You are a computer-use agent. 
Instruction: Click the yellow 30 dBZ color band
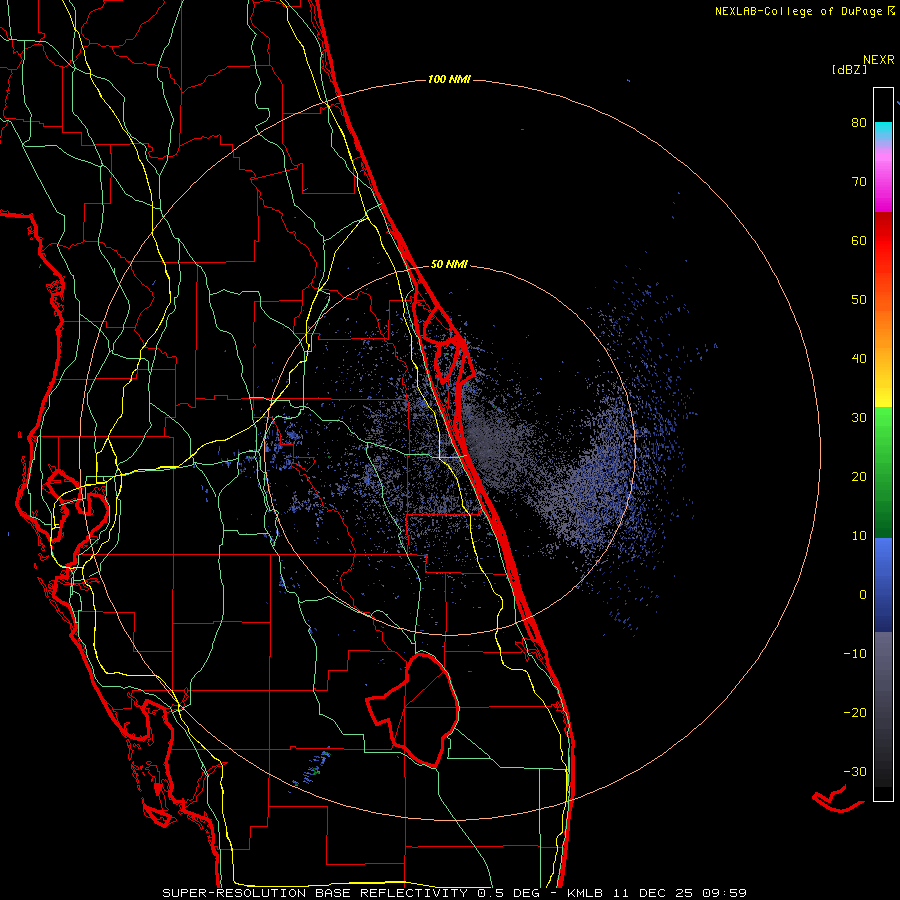883,399
